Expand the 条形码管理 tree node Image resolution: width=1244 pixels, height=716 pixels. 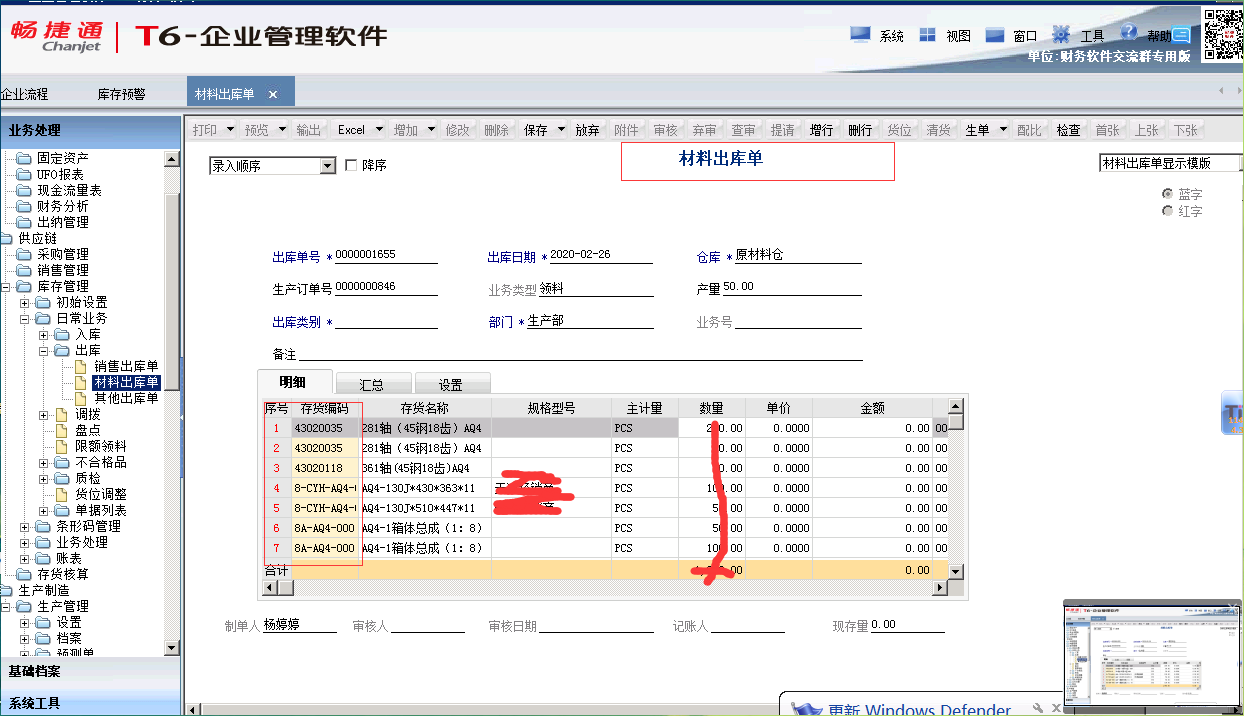pyautogui.click(x=26, y=526)
